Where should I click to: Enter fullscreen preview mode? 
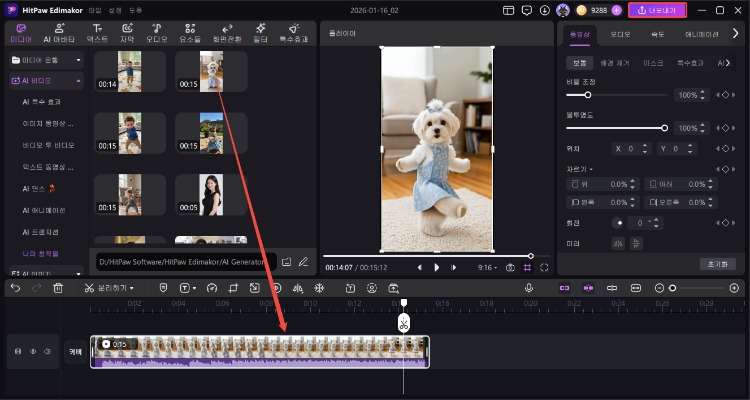(544, 268)
